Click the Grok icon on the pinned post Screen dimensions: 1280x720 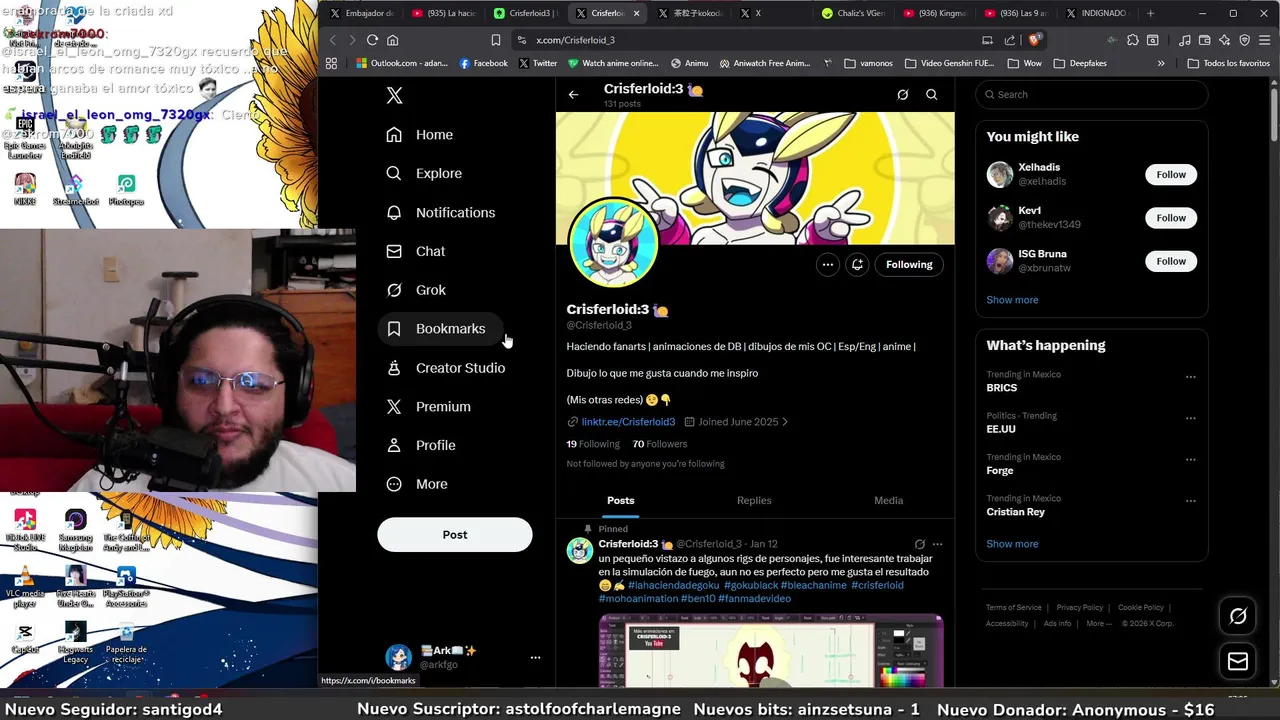[x=919, y=544]
